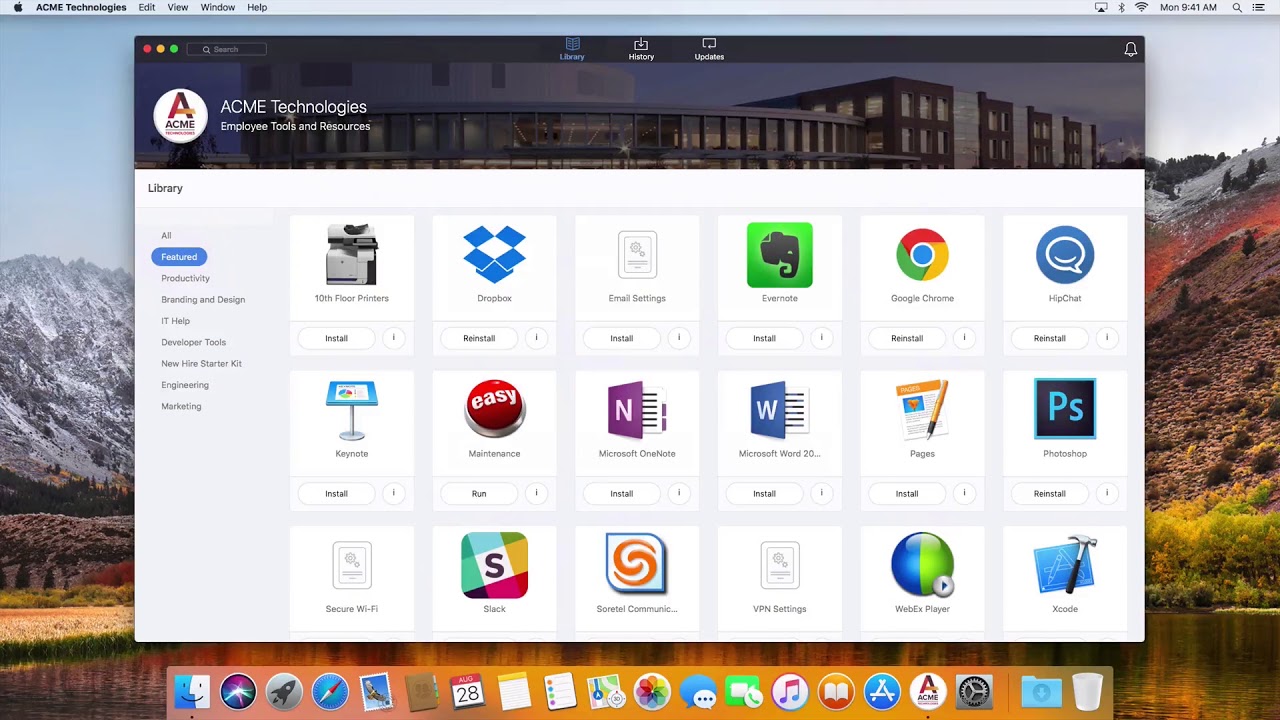This screenshot has height=720, width=1280.
Task: Select the Secure Wi-Fi profile icon
Action: click(x=352, y=565)
